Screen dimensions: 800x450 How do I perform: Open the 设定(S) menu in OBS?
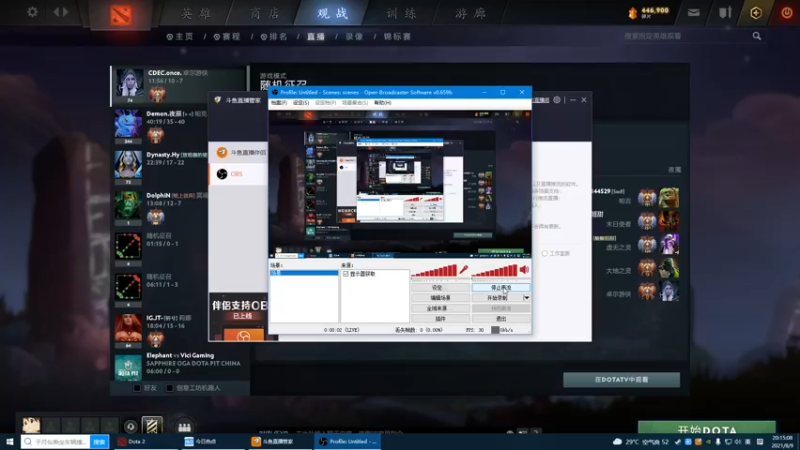pos(301,103)
